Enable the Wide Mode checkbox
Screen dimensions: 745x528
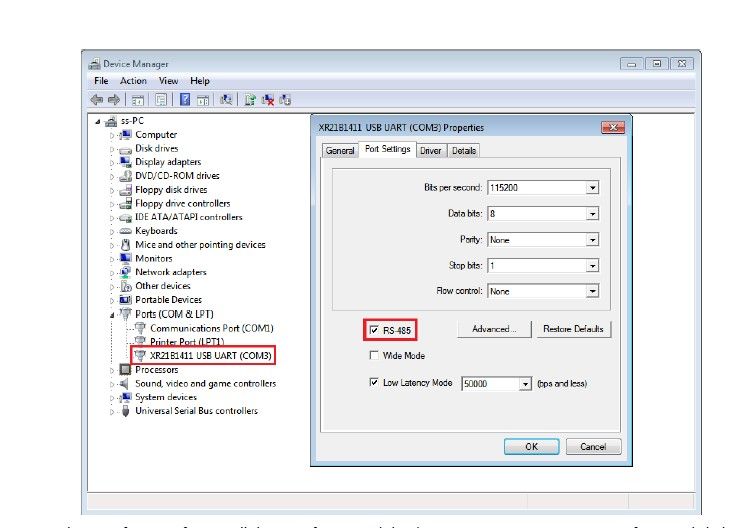pos(374,355)
